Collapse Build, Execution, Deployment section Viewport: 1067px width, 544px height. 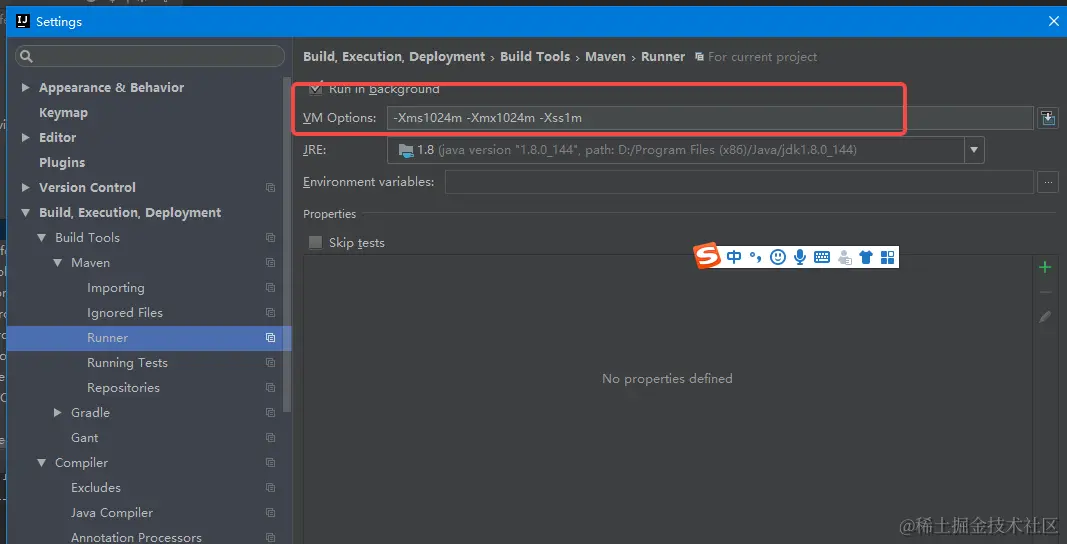(26, 212)
